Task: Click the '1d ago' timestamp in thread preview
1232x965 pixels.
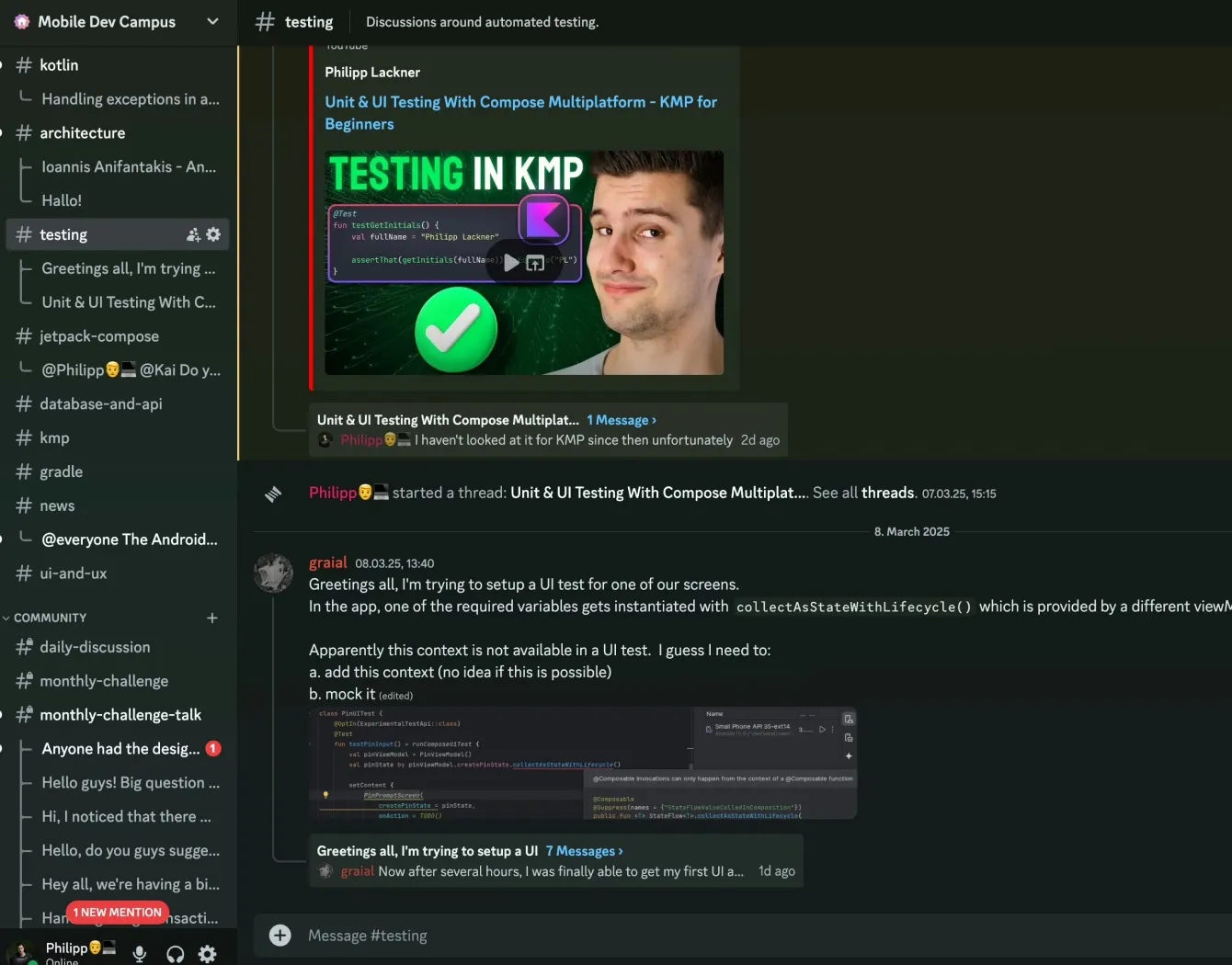Action: 777,871
